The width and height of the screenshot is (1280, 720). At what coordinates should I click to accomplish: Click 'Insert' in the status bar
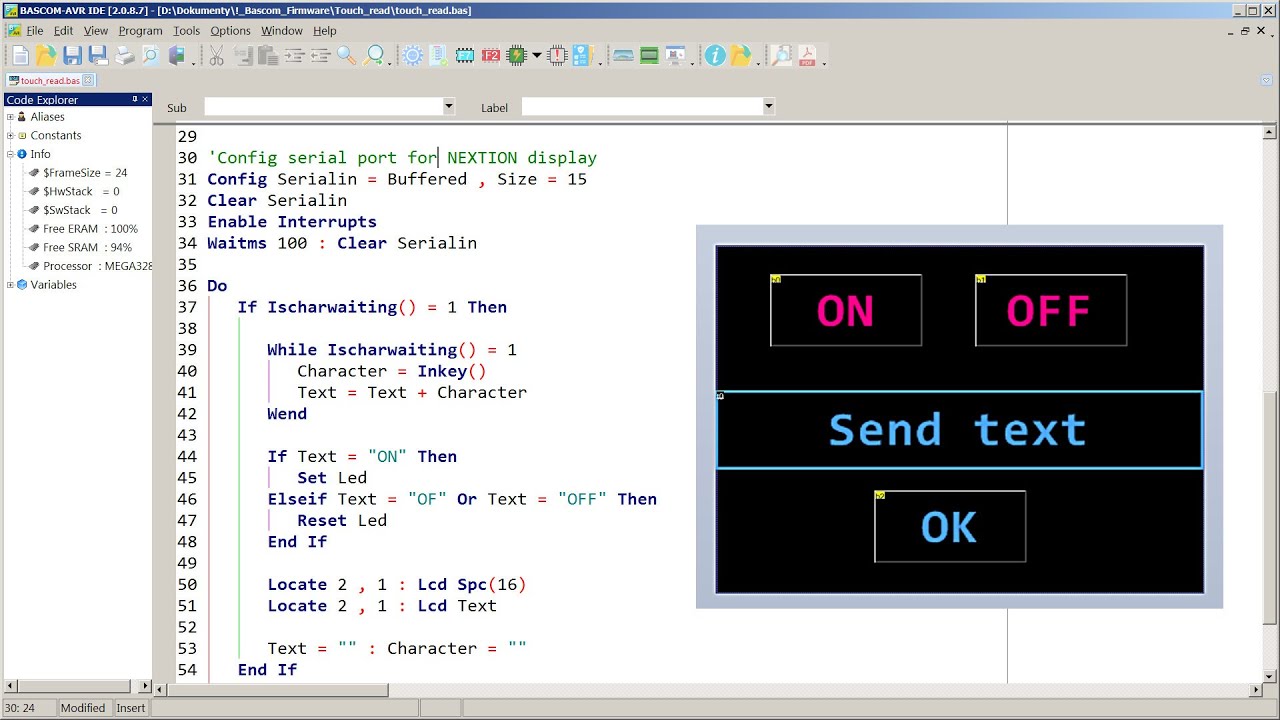pos(131,708)
